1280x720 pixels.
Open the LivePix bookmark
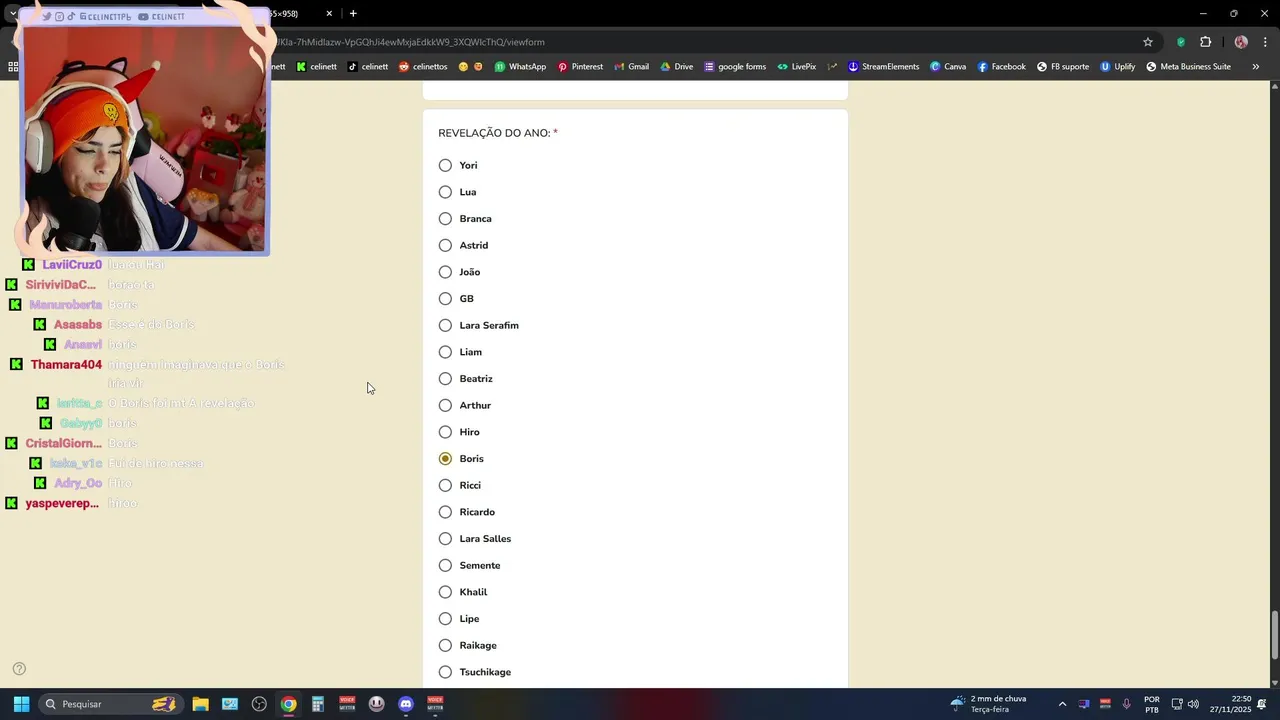(797, 67)
